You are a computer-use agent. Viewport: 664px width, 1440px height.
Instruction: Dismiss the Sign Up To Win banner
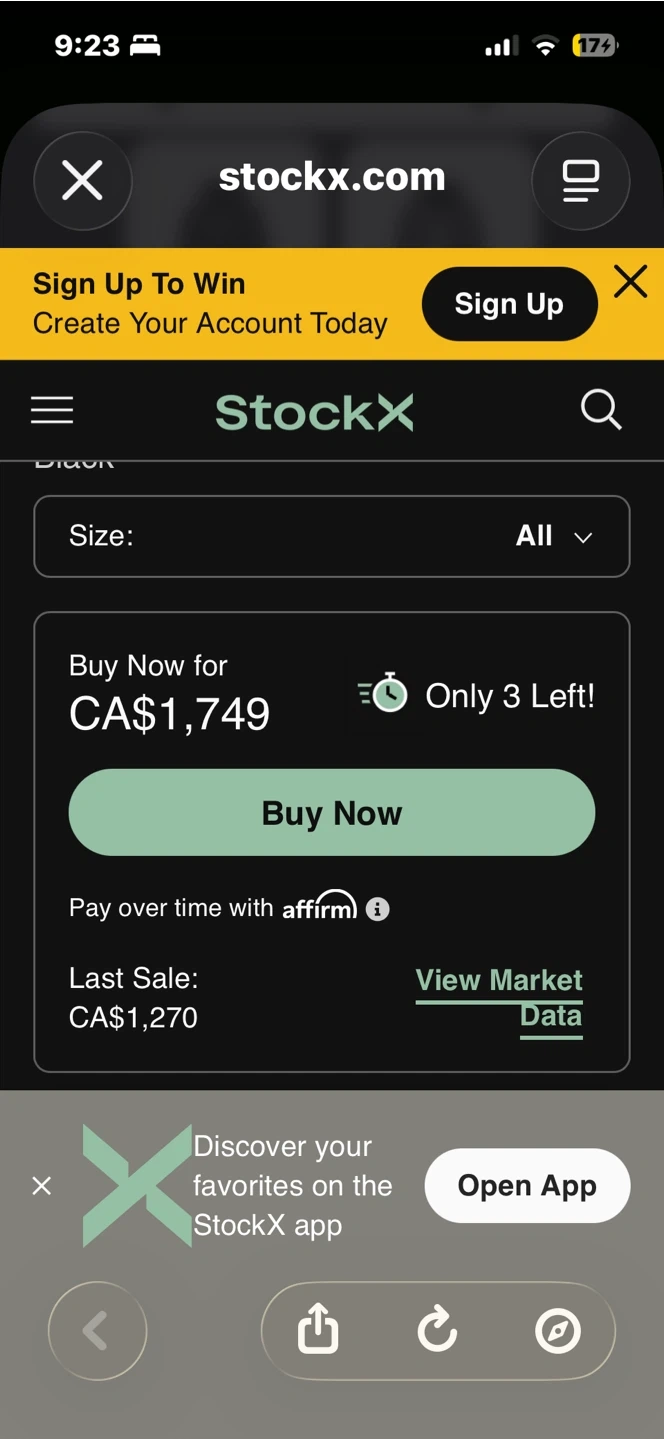click(631, 283)
